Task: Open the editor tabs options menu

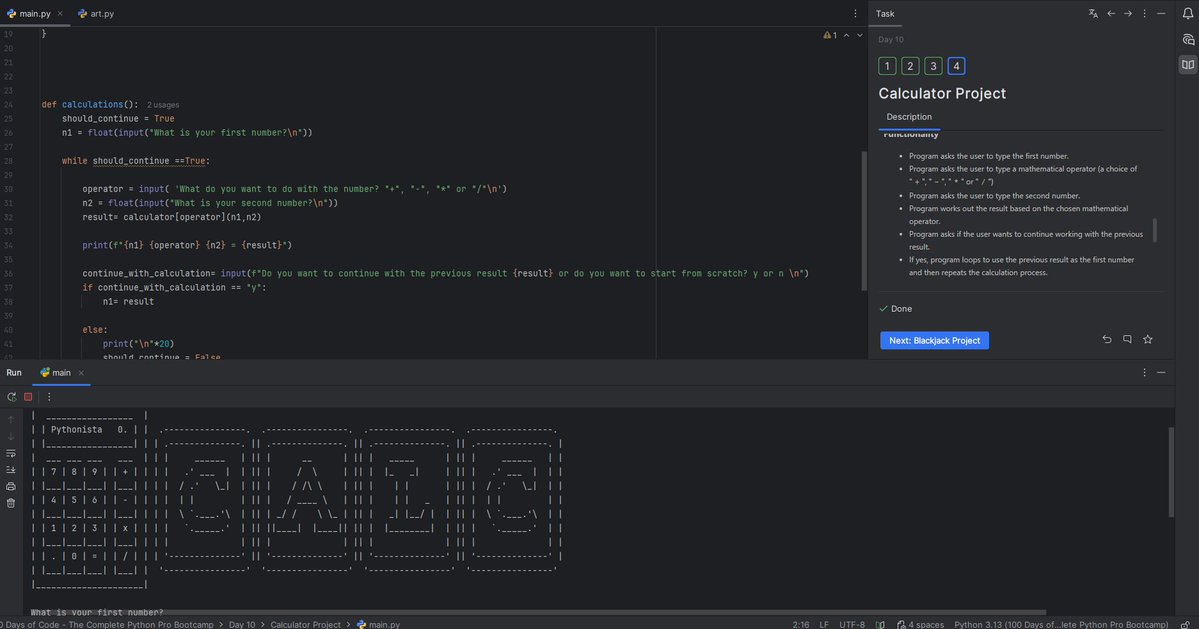Action: click(x=855, y=14)
